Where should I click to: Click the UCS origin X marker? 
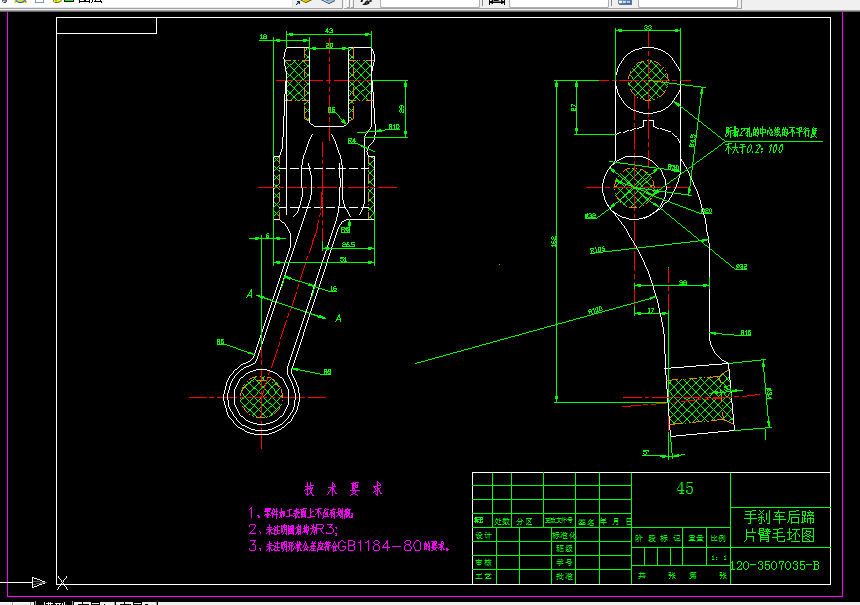coord(63,583)
